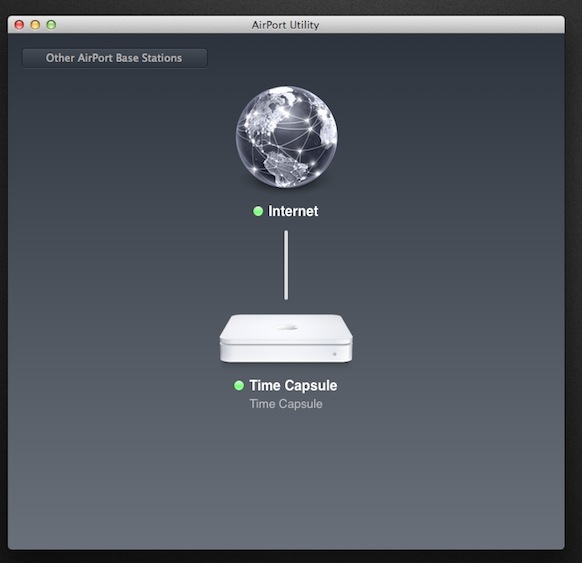Click South America on the globe graphic
This screenshot has height=563, width=582.
285,168
